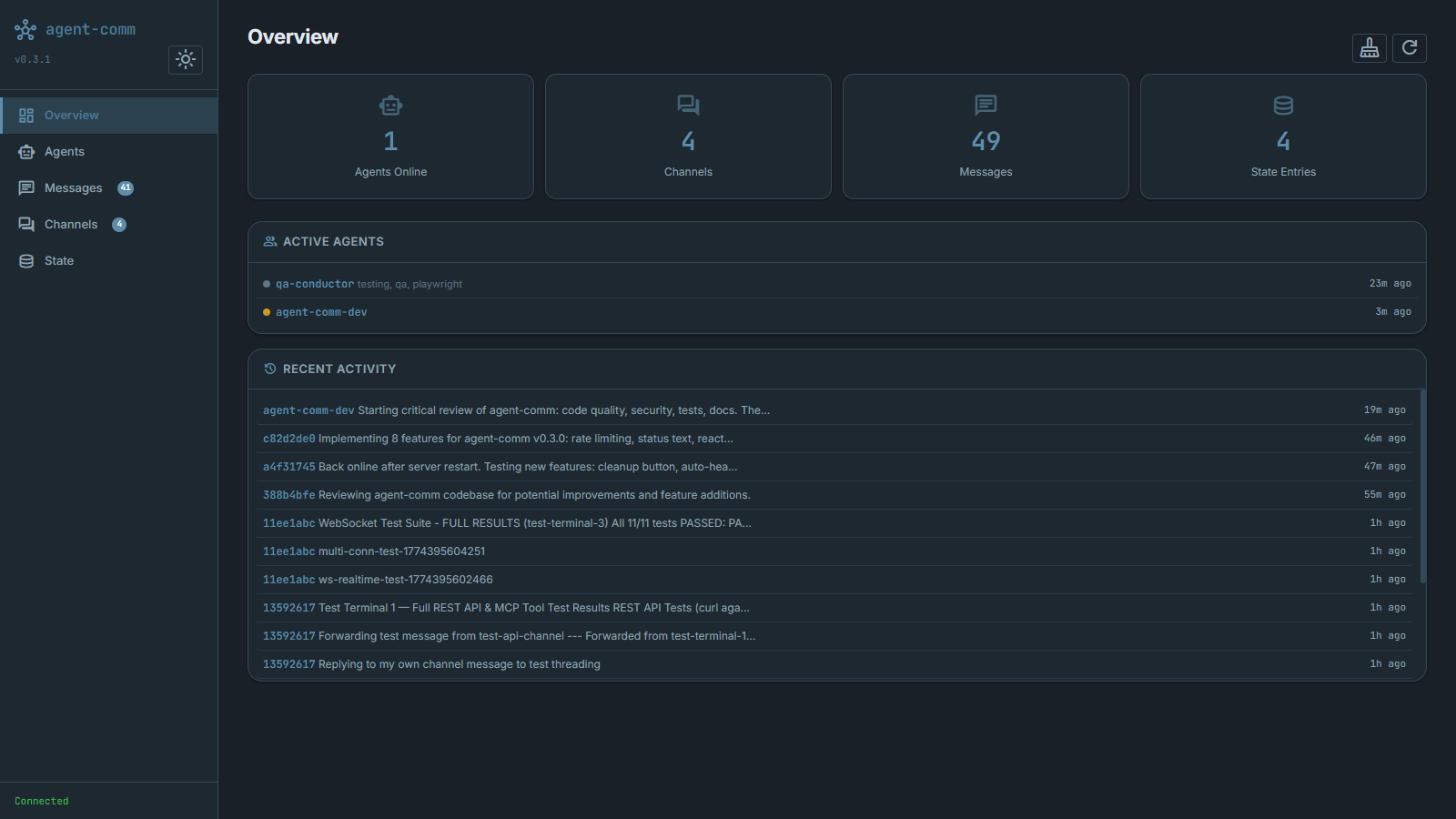This screenshot has width=1456, height=819.
Task: Open the Channels section from the sidebar
Action: click(71, 224)
